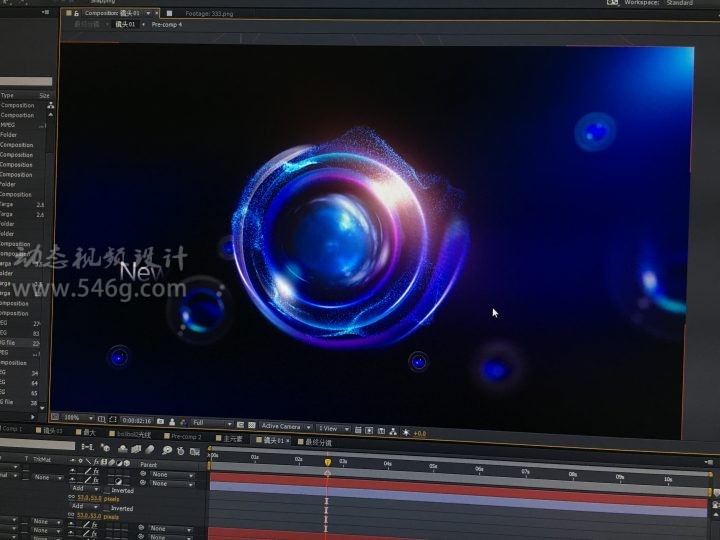The width and height of the screenshot is (720, 540).
Task: Click the exposure reset icon beside +0.0
Action: (x=406, y=432)
